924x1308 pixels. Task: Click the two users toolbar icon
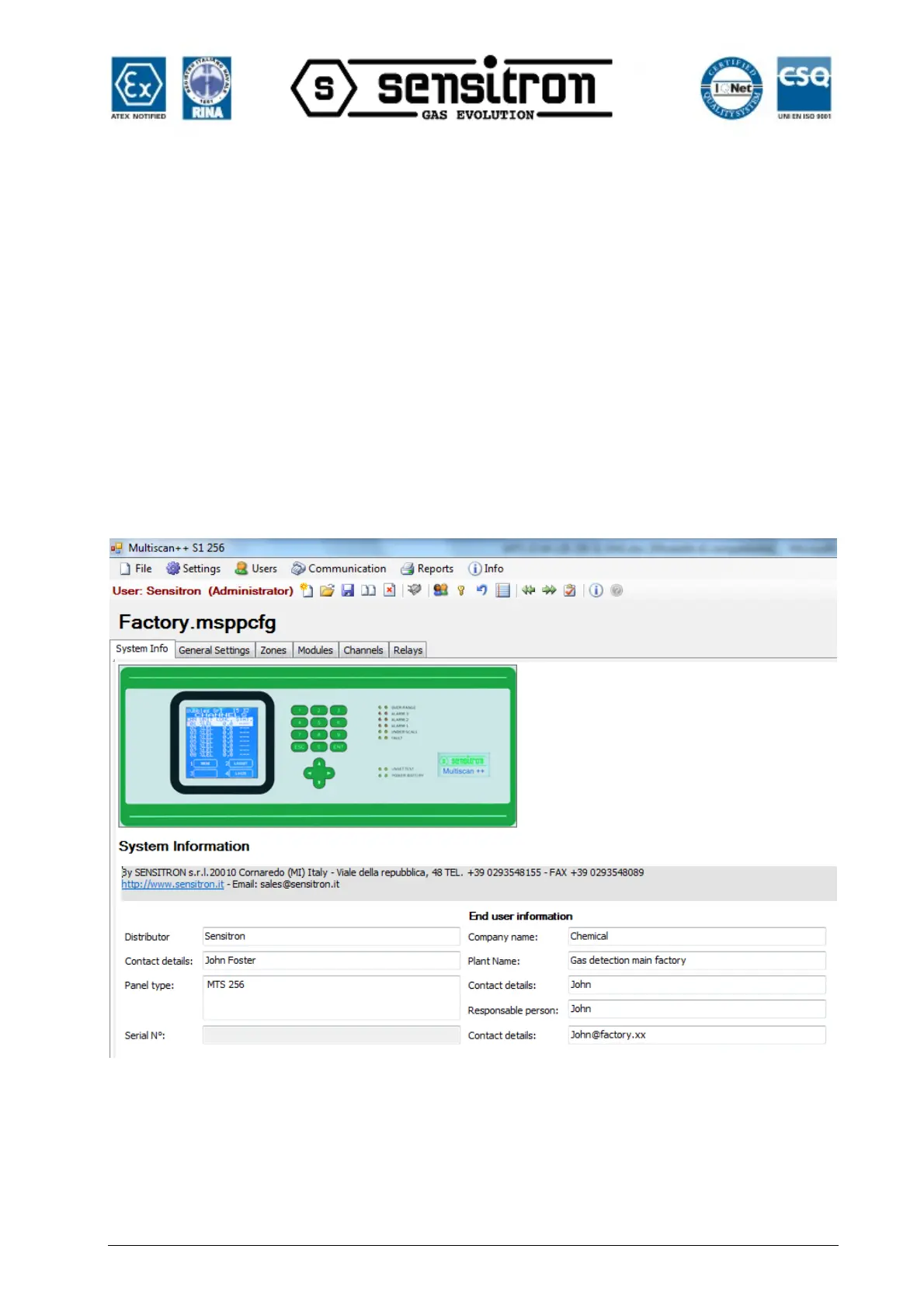[441, 590]
